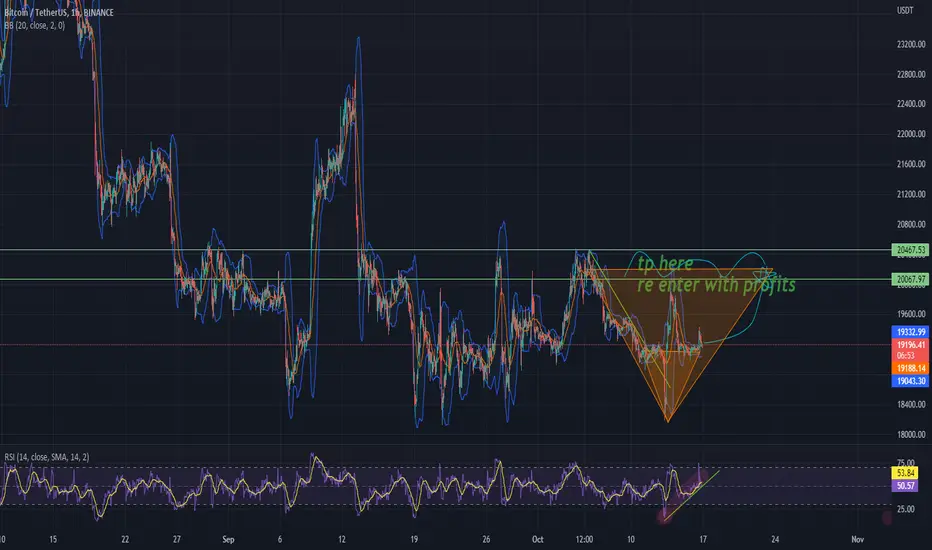
Task: Click the USDT currency label on the price axis
Action: tap(905, 10)
